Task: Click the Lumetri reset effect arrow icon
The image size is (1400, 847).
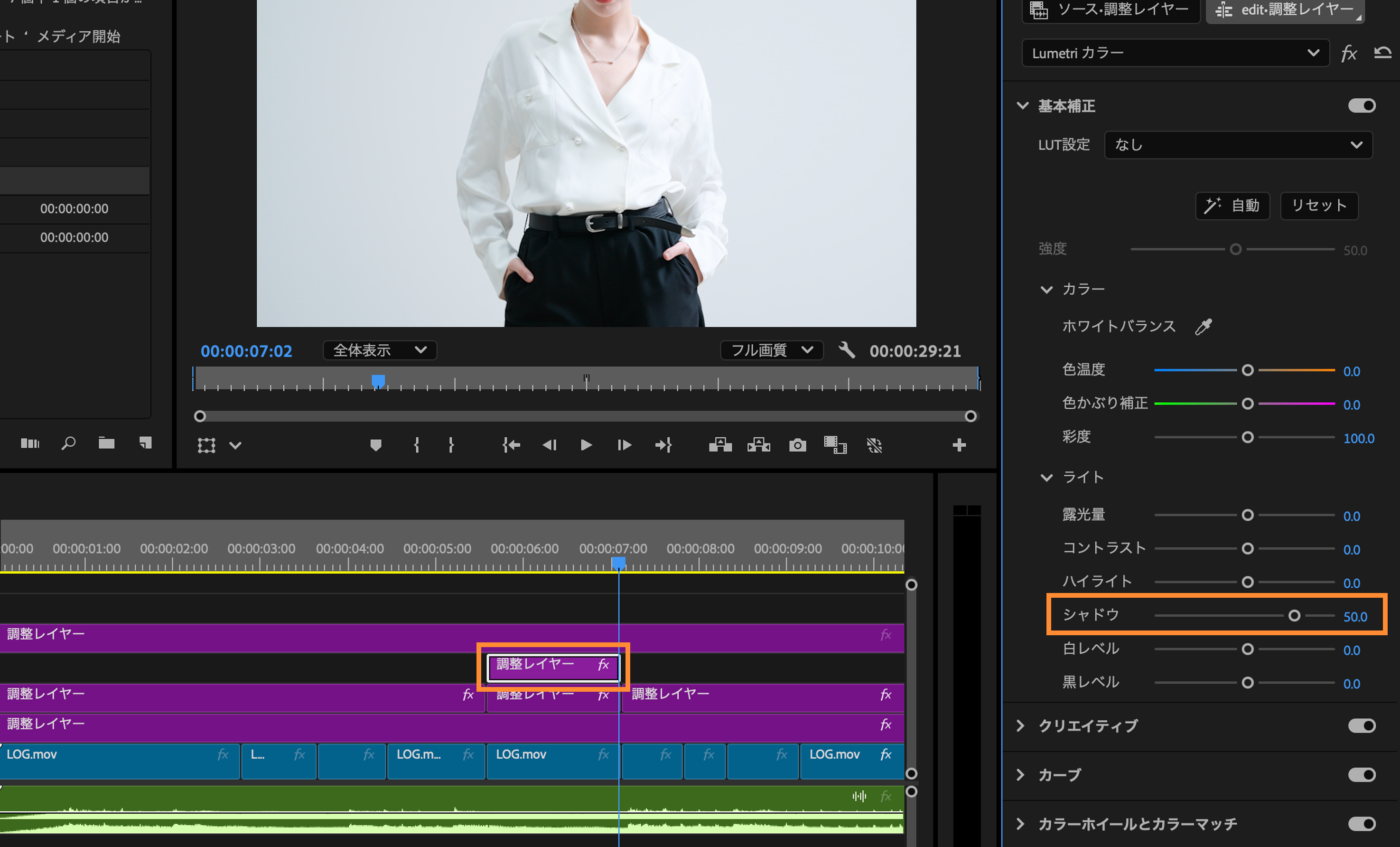Action: [1382, 53]
